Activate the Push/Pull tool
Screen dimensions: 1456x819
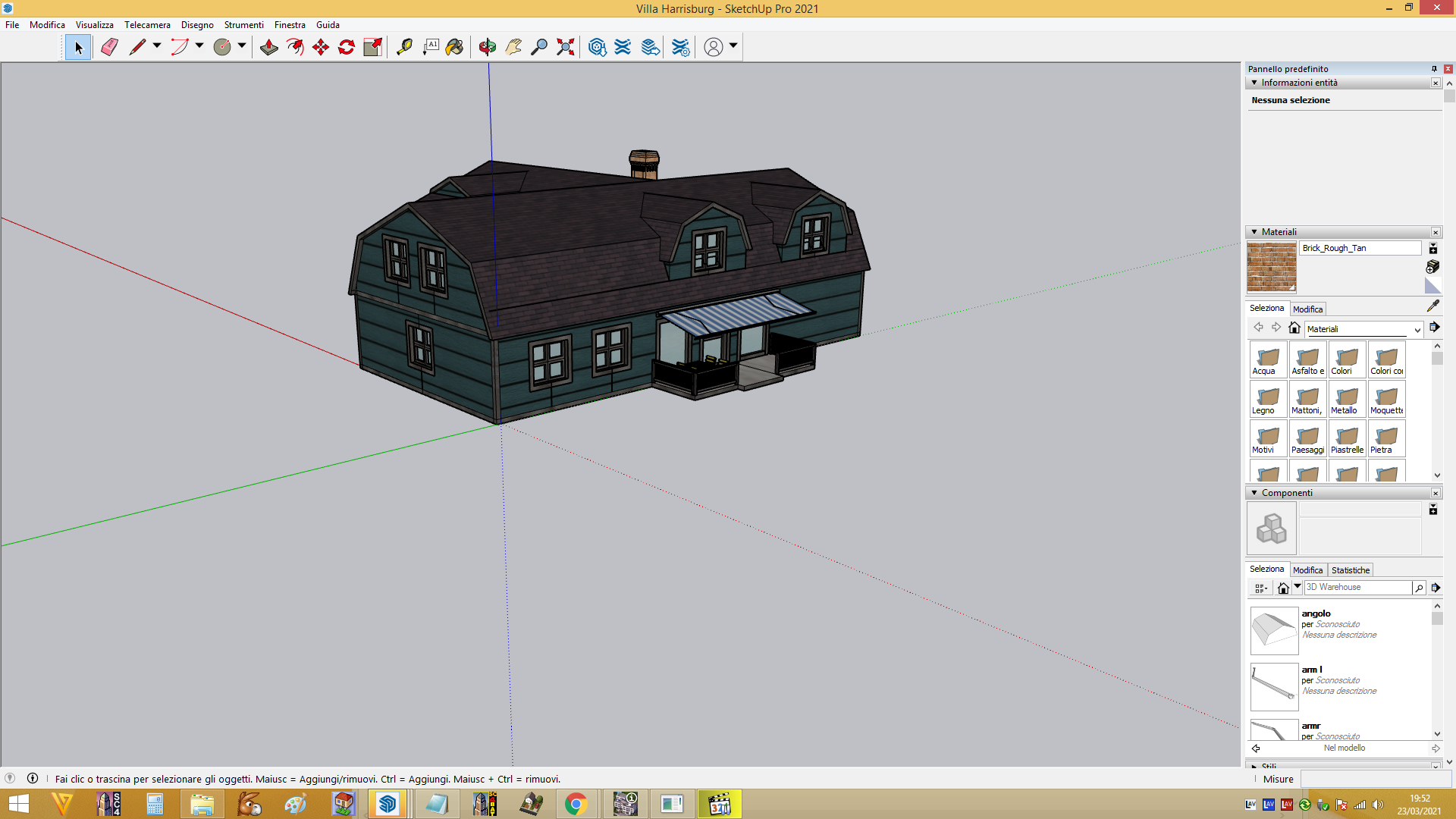pos(268,47)
